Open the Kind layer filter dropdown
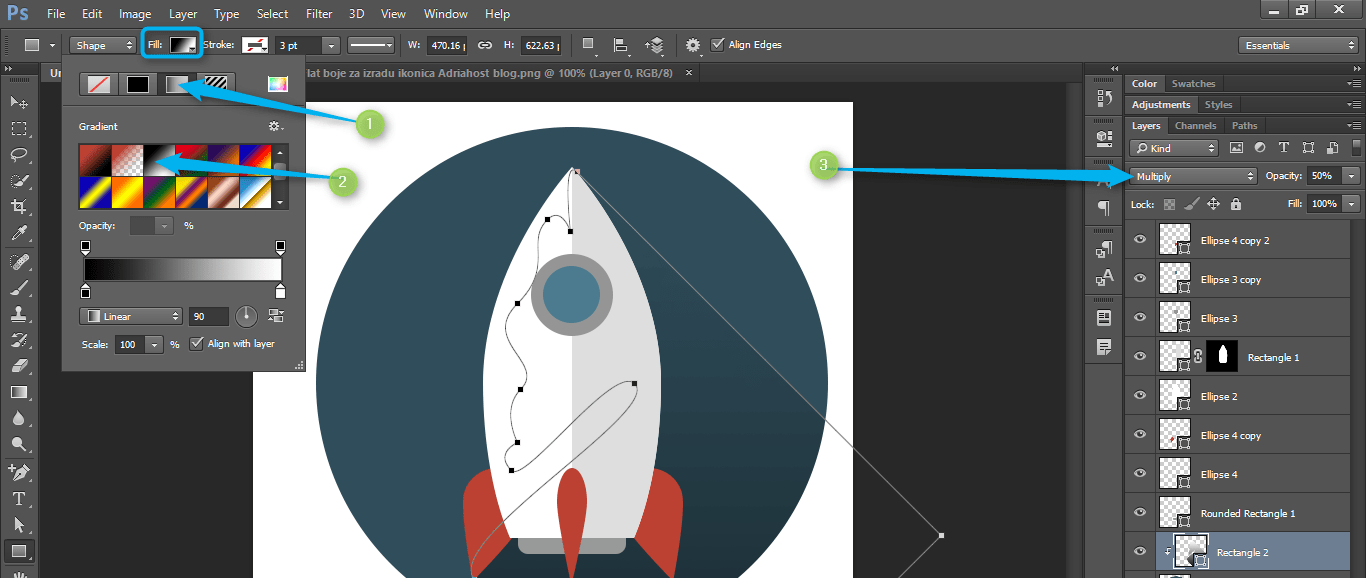The height and width of the screenshot is (578, 1366). pos(1175,148)
